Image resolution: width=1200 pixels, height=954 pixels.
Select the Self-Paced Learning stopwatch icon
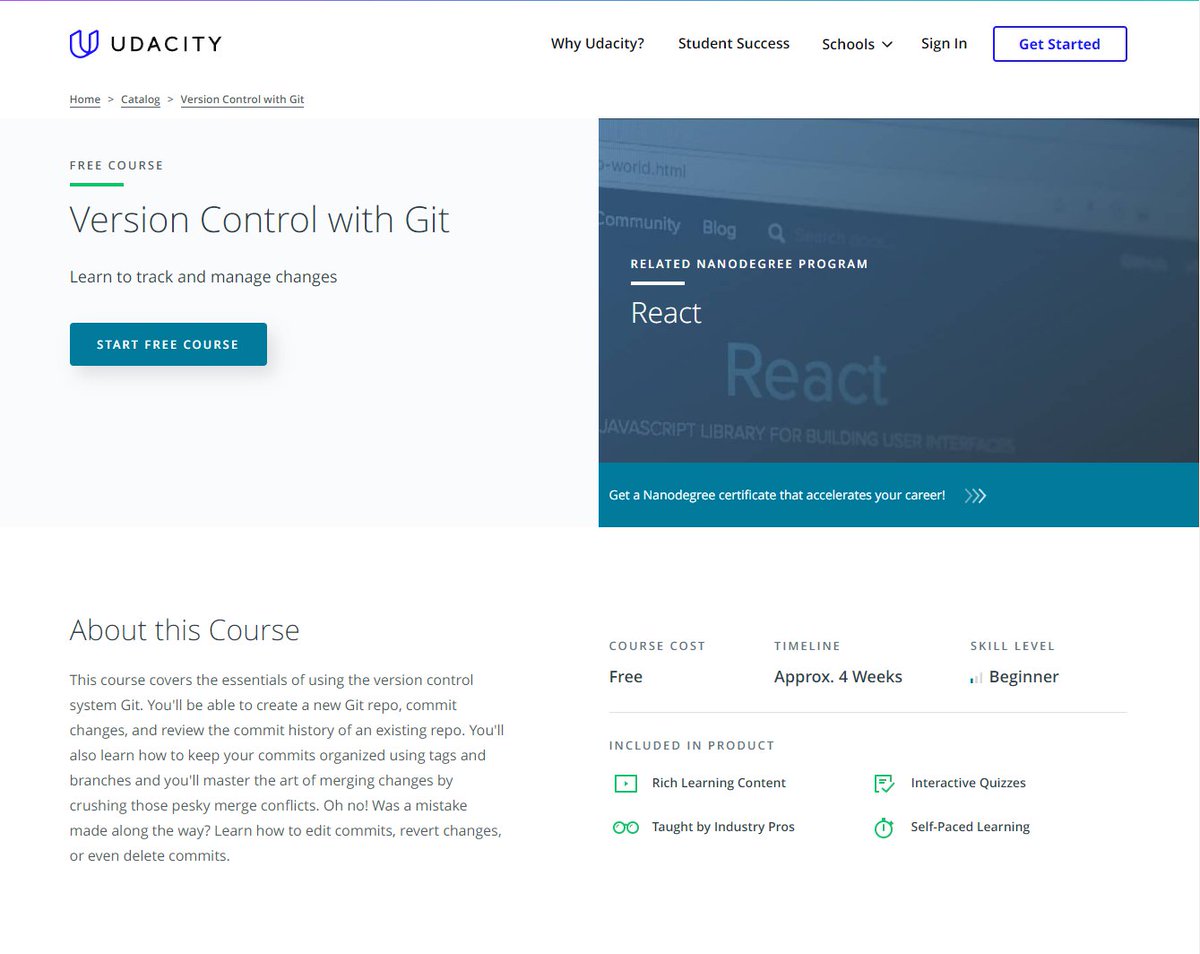(x=884, y=827)
